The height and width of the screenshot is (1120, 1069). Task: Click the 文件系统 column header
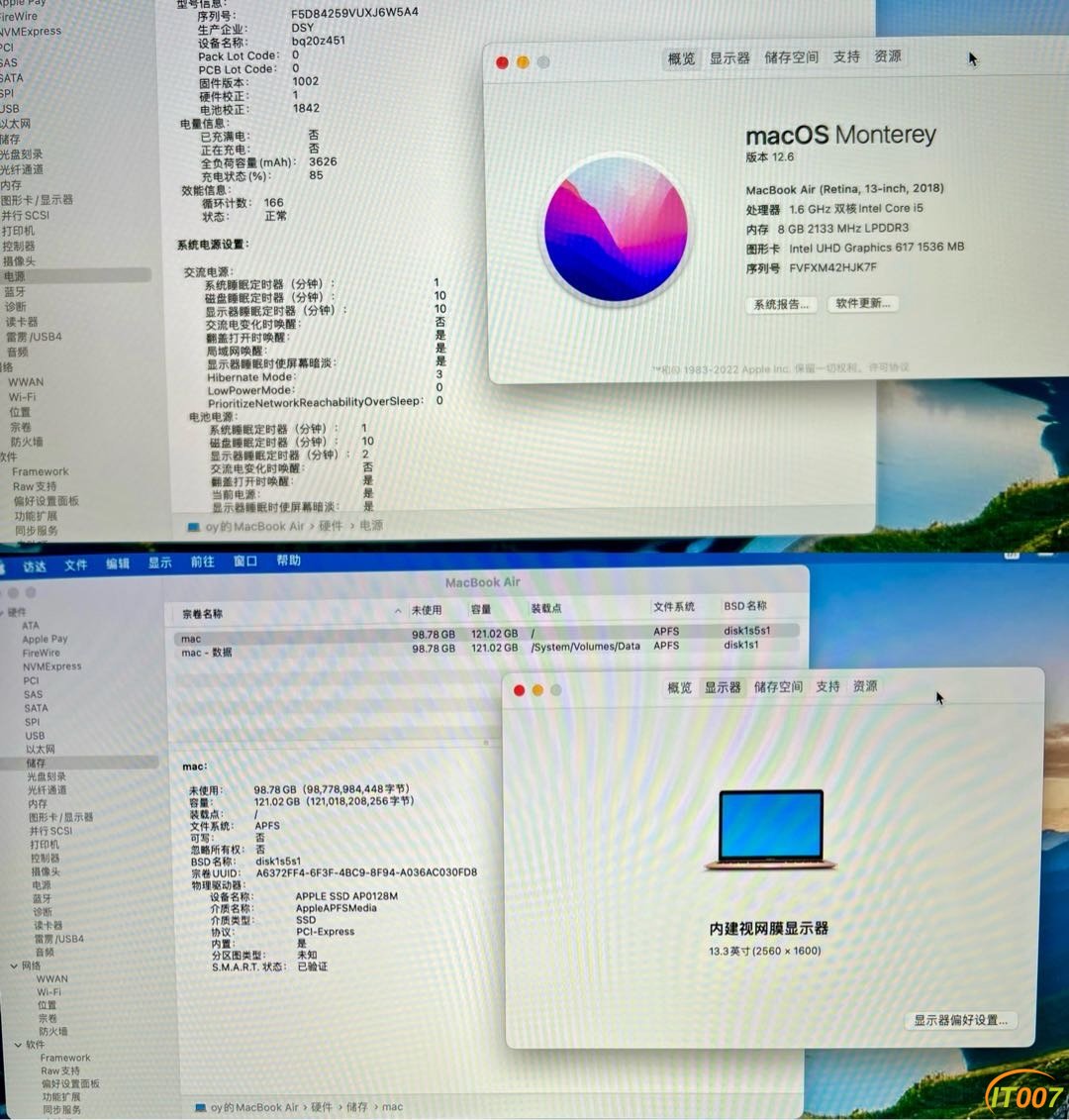673,607
